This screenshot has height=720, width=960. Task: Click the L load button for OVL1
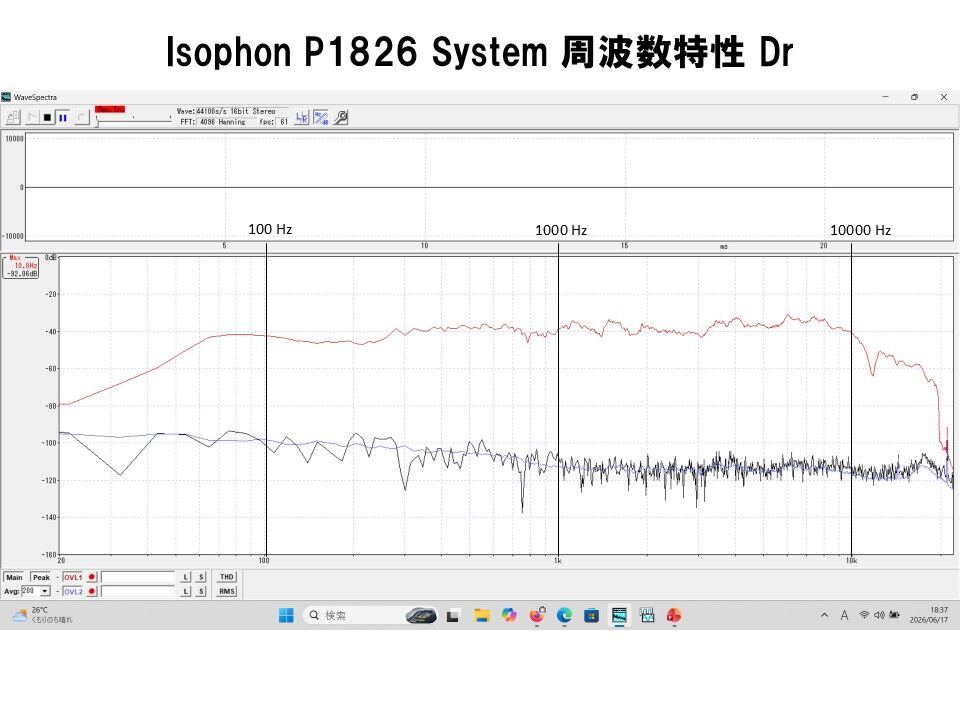point(186,577)
